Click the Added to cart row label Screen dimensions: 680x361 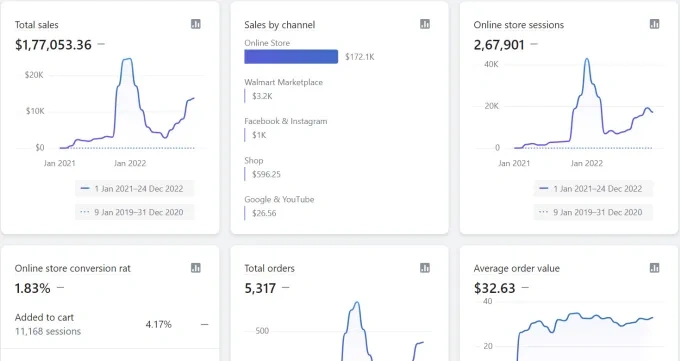click(x=44, y=318)
